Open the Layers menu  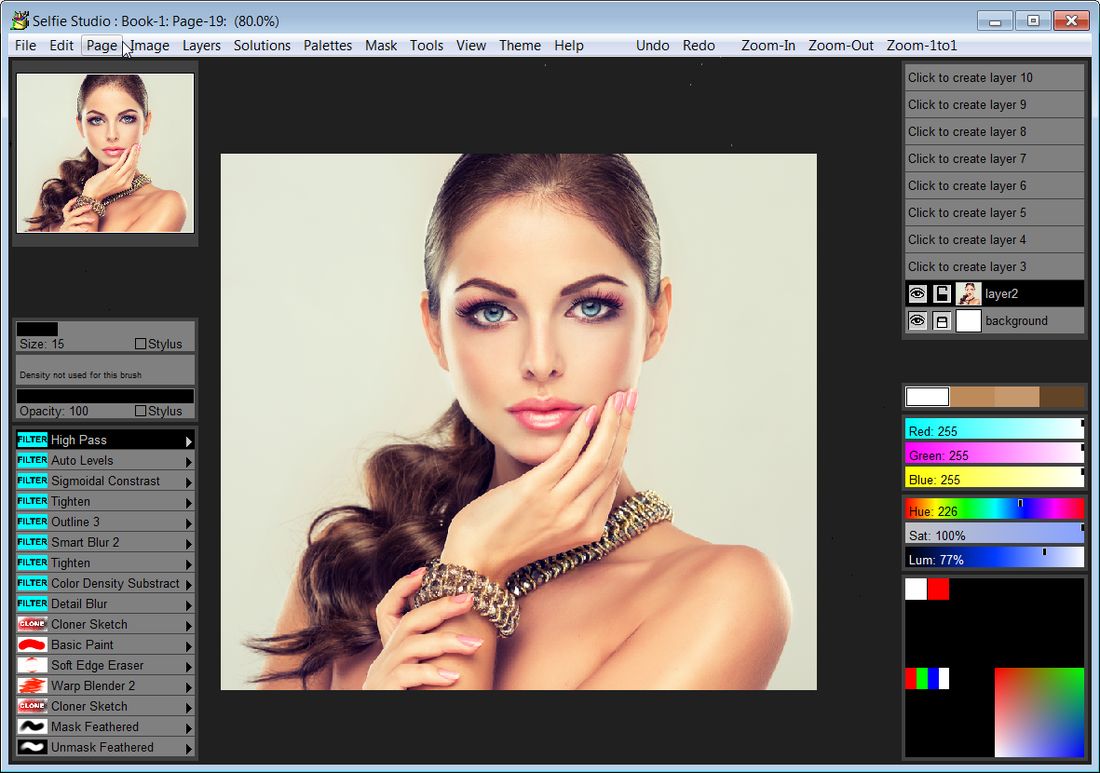[x=201, y=45]
